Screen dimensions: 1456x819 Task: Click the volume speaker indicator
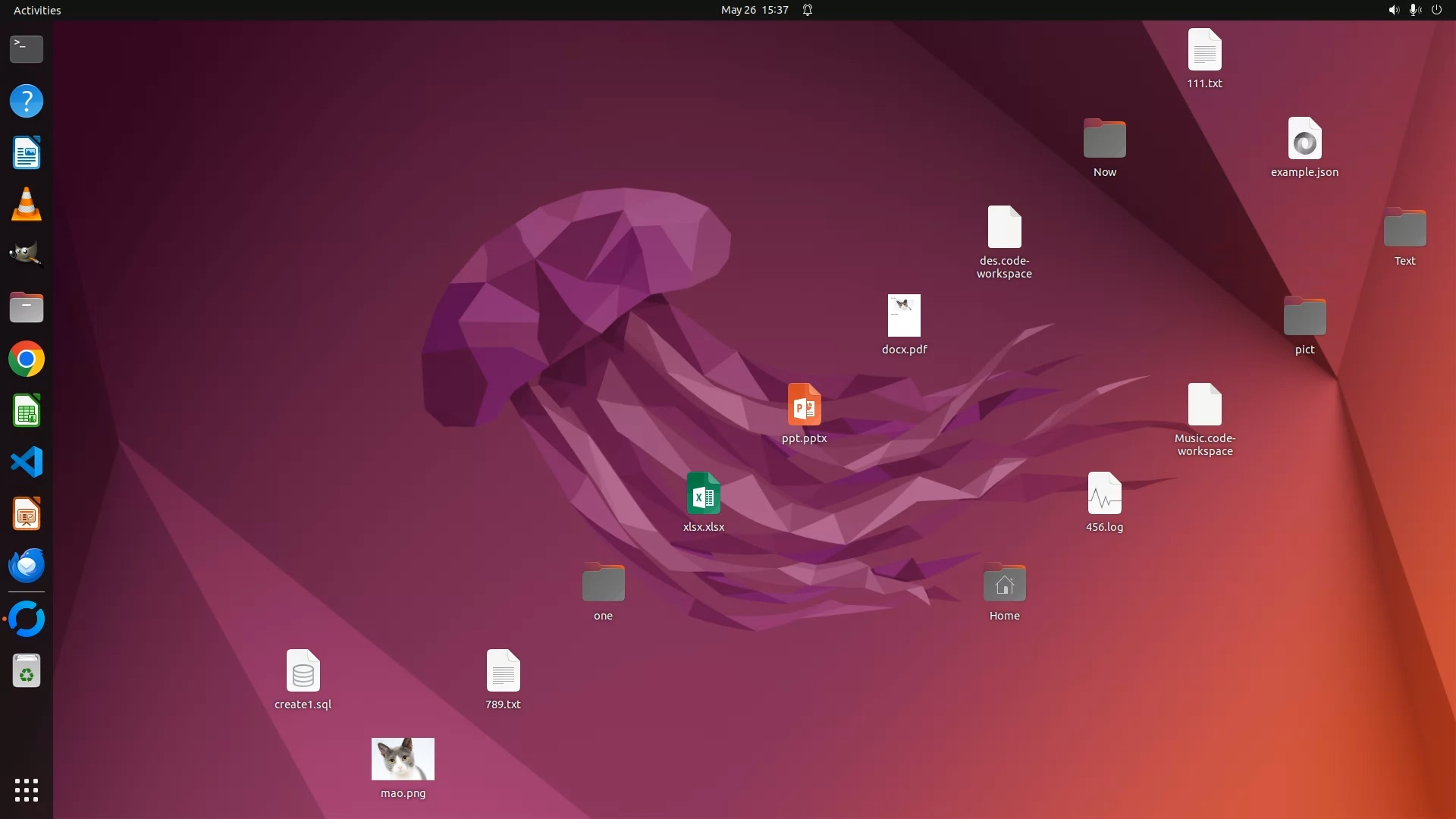[x=1393, y=10]
